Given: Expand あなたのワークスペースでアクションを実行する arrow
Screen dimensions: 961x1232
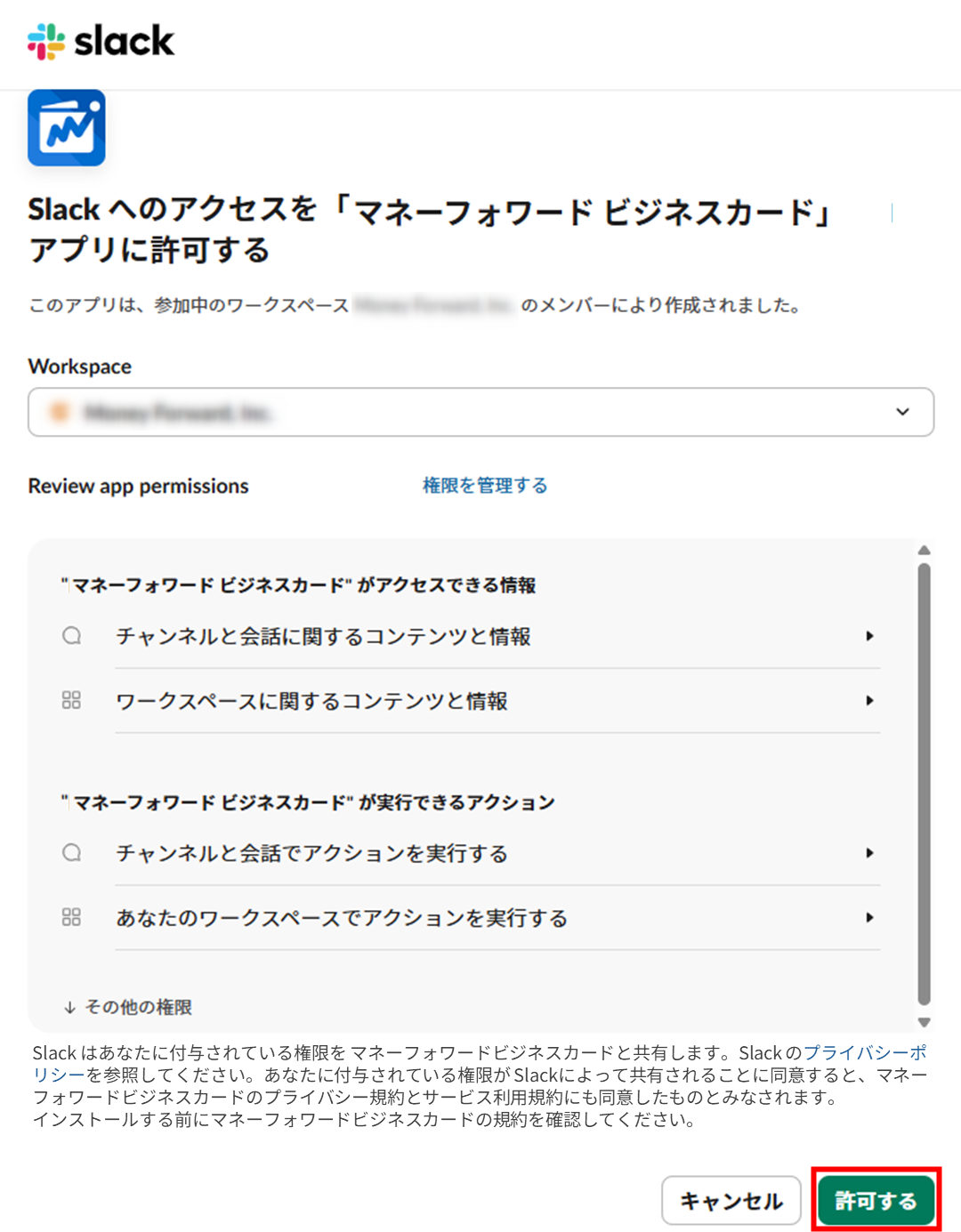Looking at the screenshot, I should [x=869, y=918].
